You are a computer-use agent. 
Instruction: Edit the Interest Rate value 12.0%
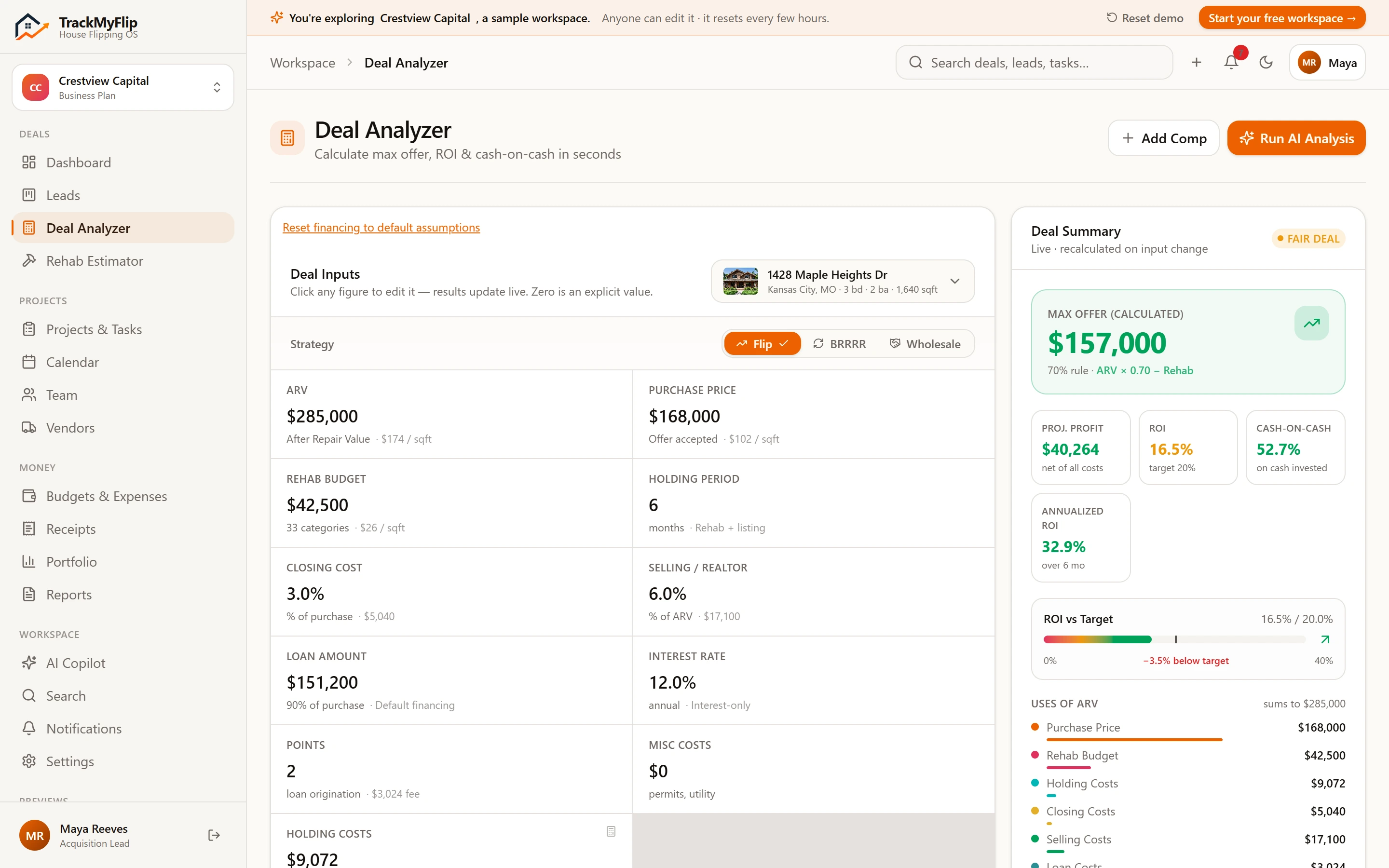pos(672,682)
